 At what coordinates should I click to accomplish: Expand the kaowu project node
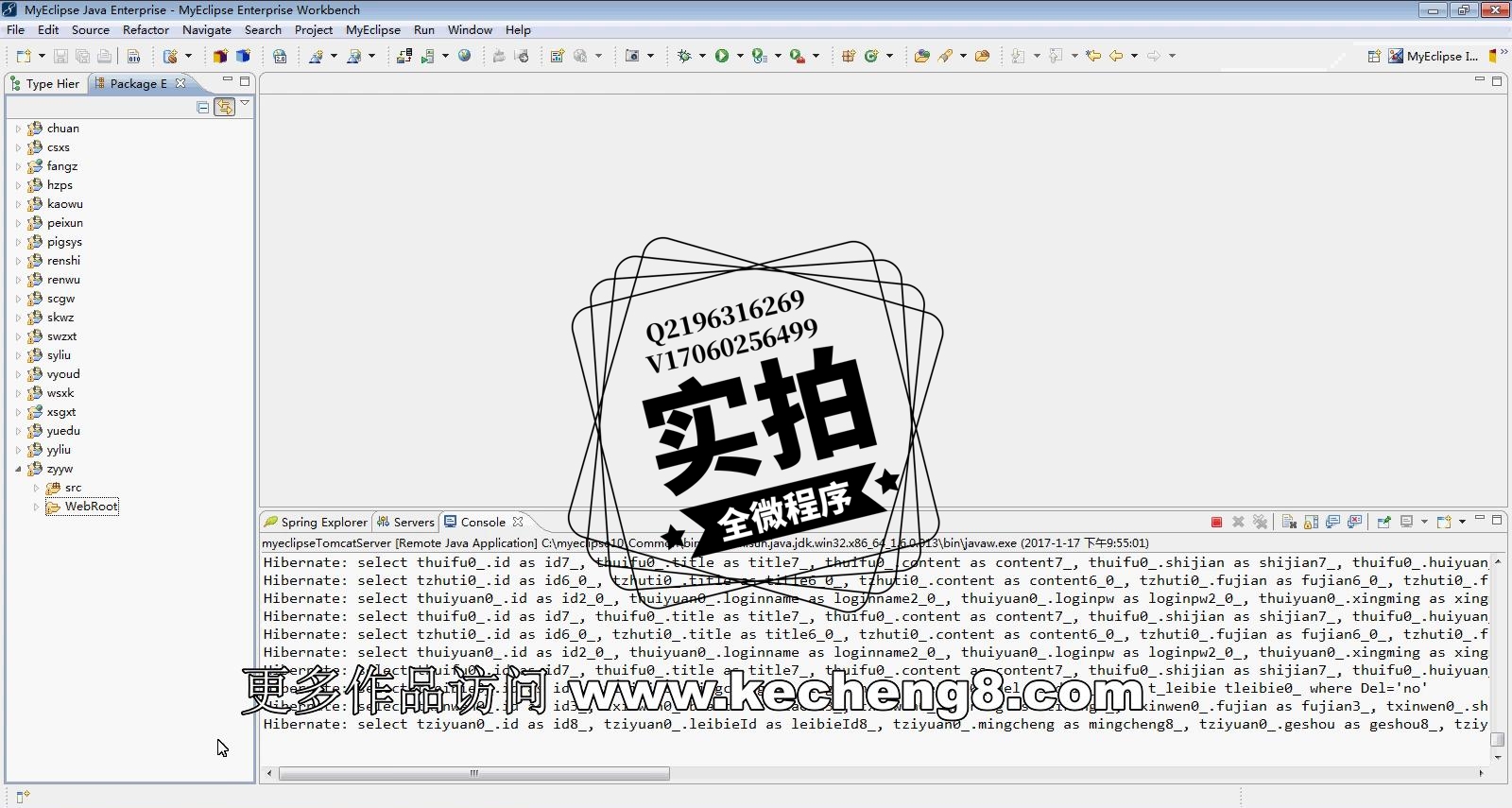click(x=18, y=204)
